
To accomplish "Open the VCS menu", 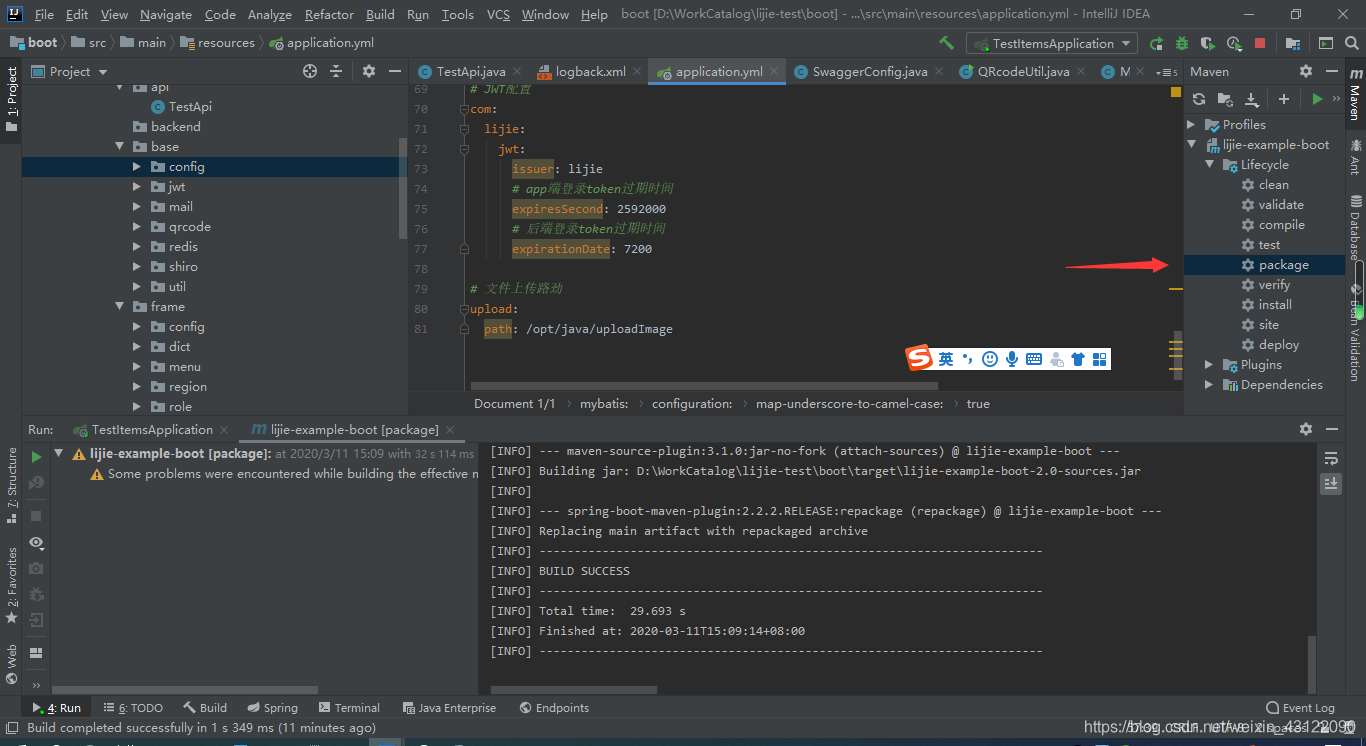I will tap(498, 14).
